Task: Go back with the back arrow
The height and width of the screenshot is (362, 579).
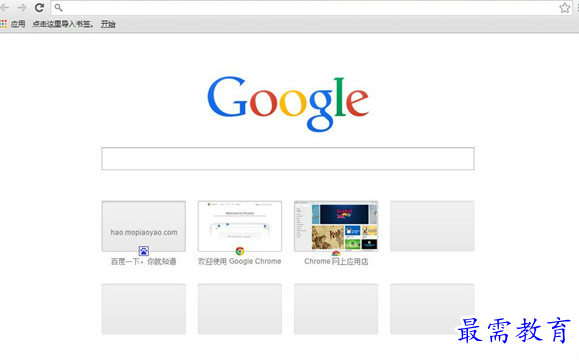Action: [4, 7]
